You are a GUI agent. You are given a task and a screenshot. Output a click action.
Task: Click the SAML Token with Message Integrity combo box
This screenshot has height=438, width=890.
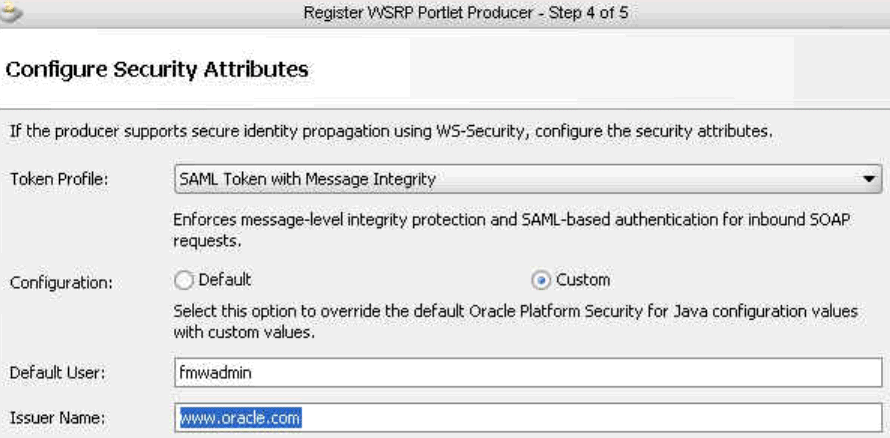[x=528, y=179]
